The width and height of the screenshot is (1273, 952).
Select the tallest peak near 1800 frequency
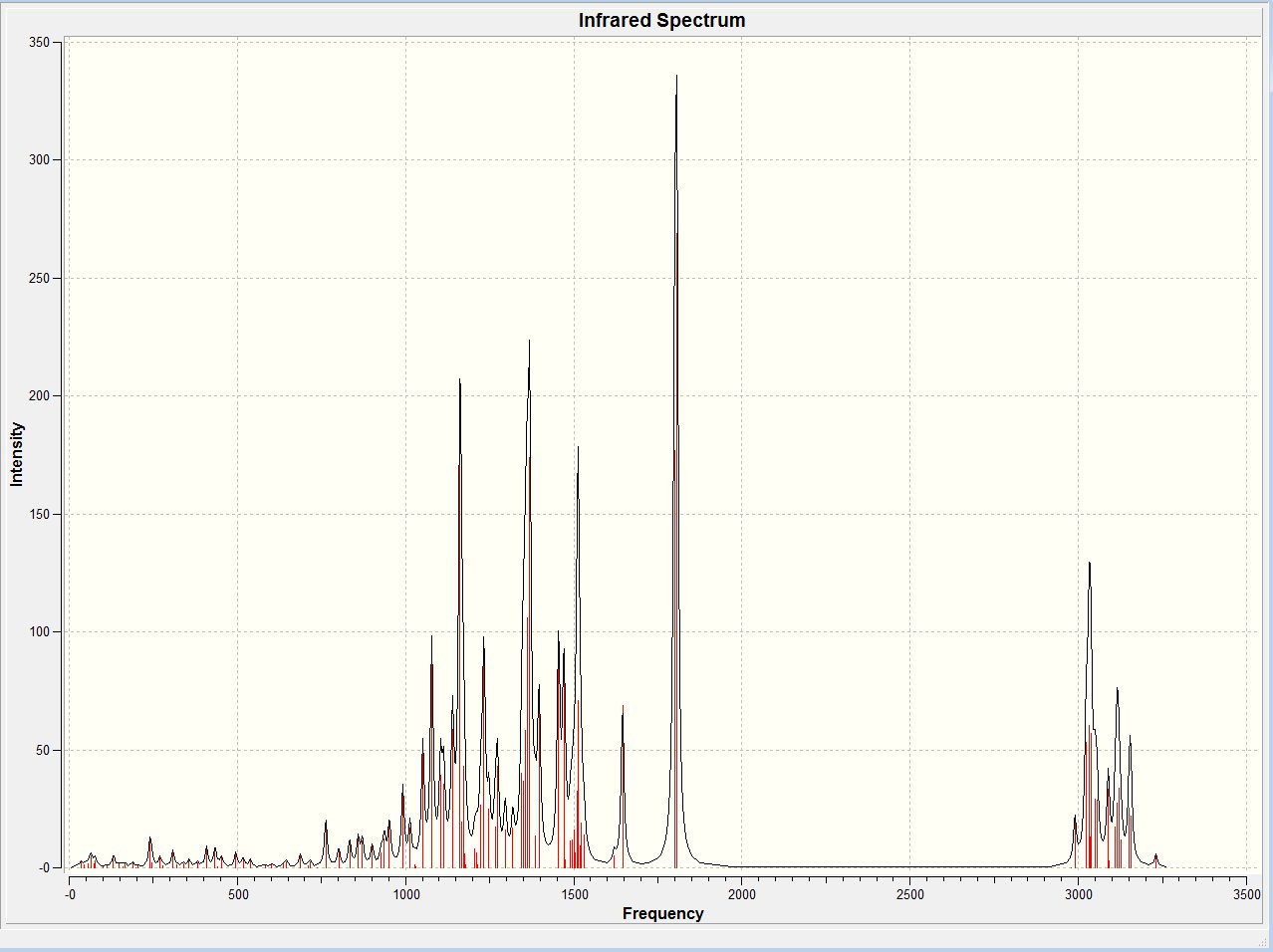coord(676,76)
